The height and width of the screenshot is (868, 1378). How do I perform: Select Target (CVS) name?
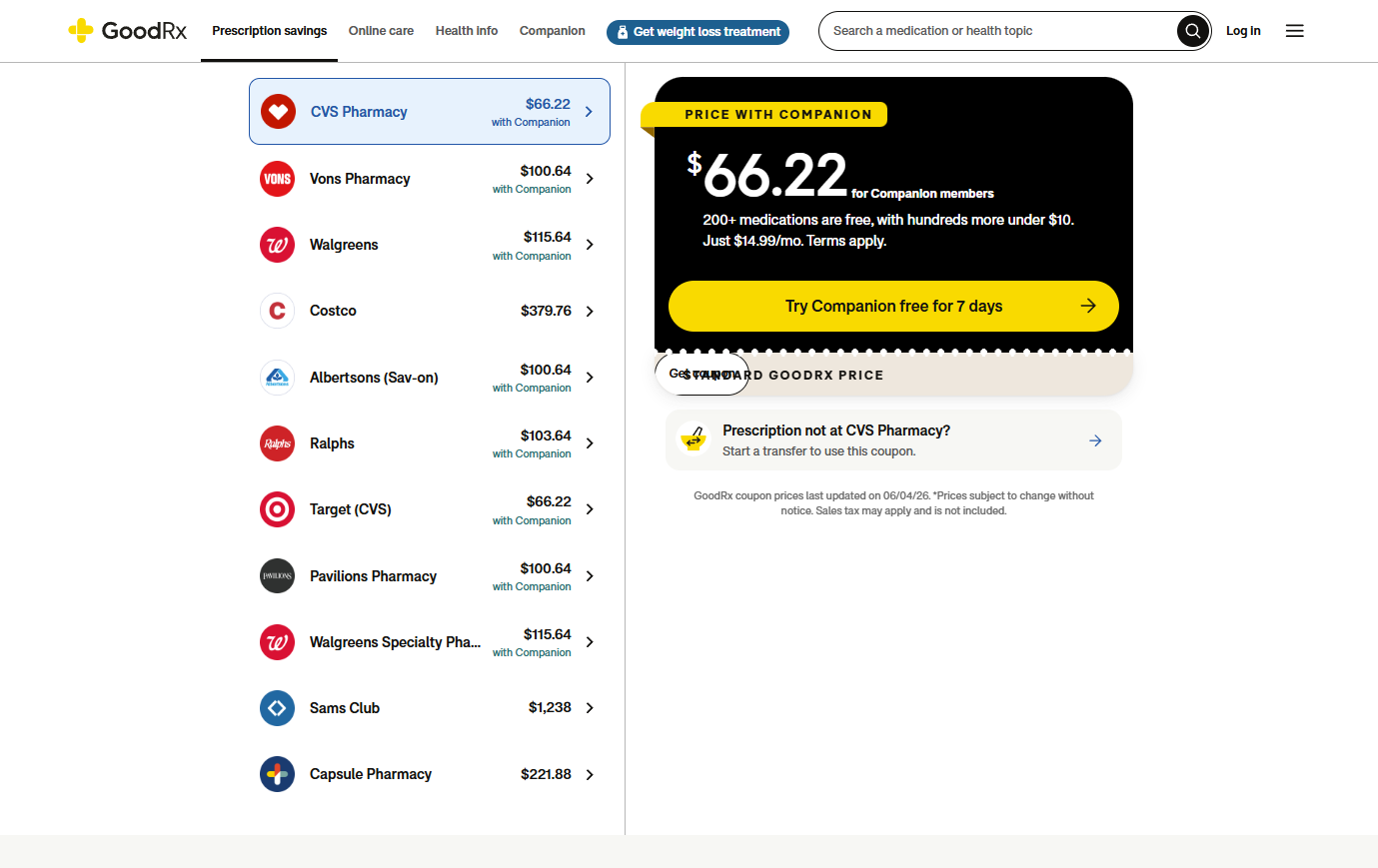(351, 509)
